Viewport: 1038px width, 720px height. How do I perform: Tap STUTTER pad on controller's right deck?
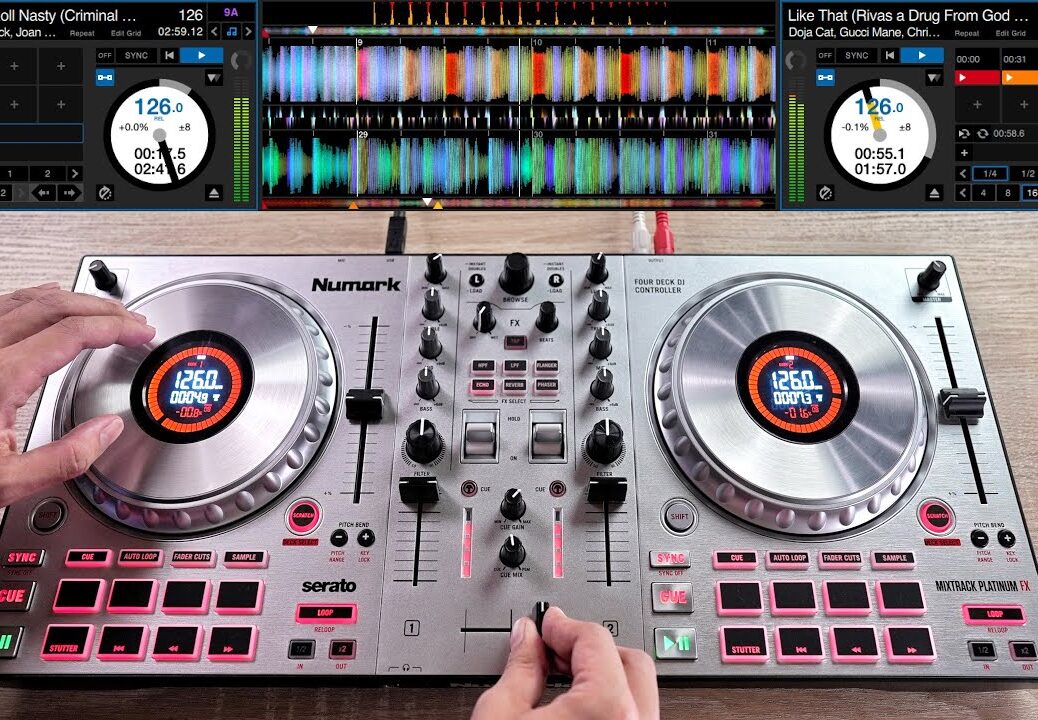(x=745, y=645)
